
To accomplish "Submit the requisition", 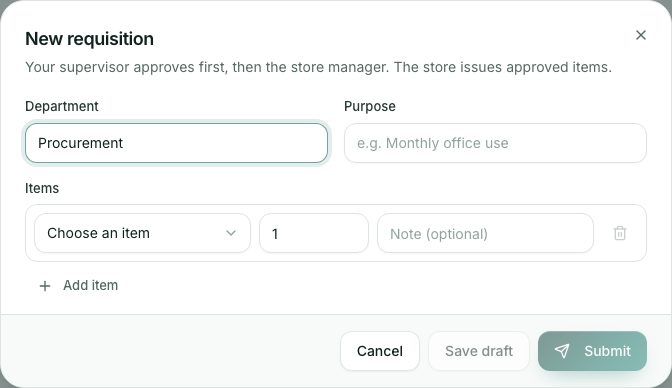I will (592, 351).
